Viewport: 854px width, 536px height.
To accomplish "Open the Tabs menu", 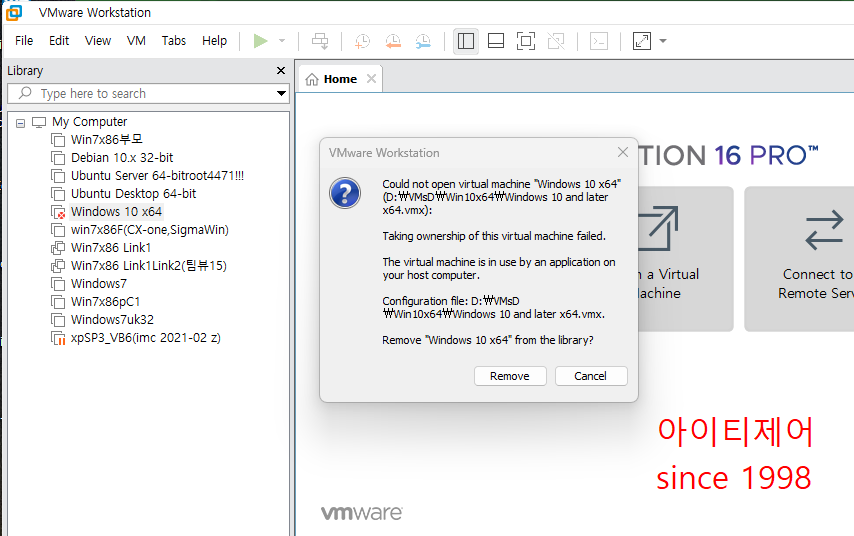I will [174, 41].
